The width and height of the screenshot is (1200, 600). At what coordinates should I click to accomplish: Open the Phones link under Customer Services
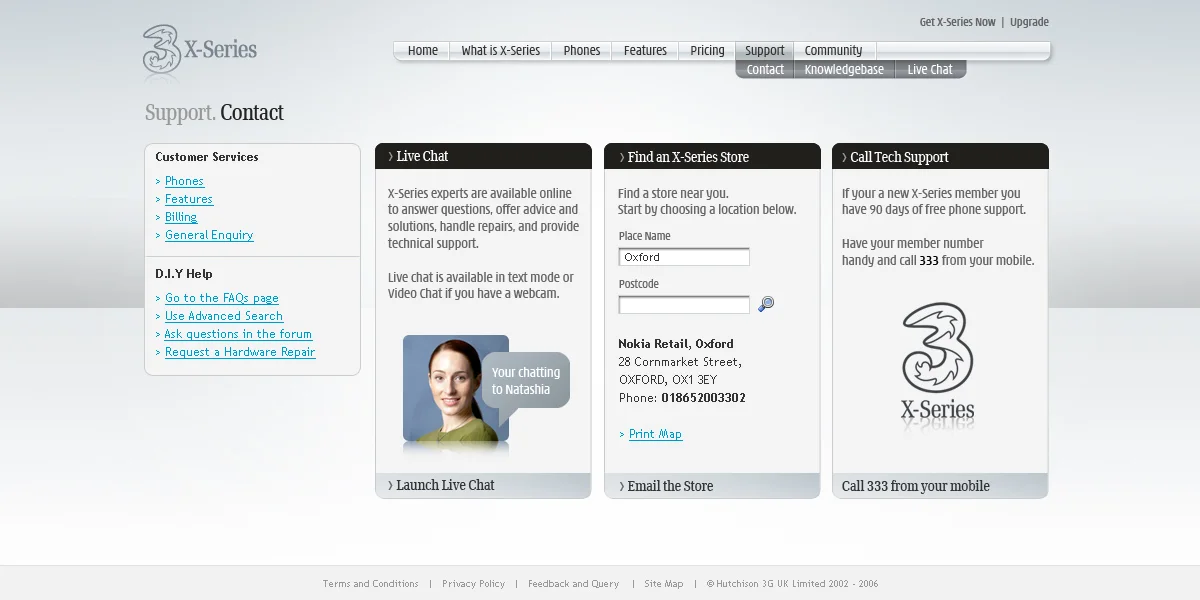[184, 181]
